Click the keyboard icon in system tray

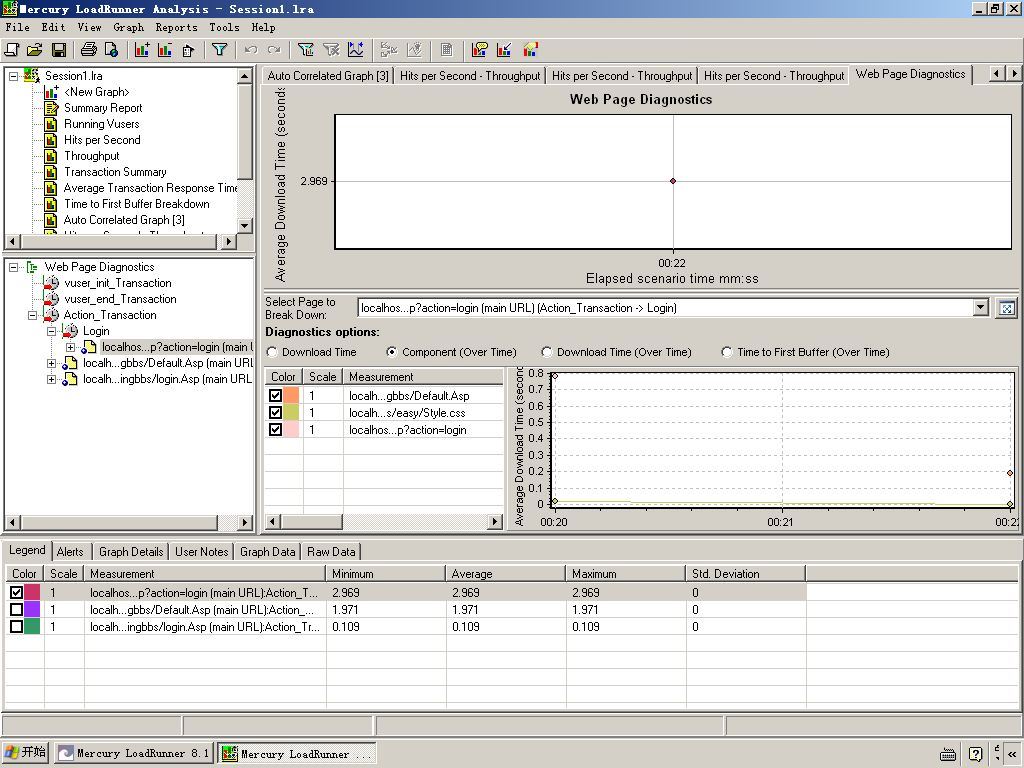(948, 754)
